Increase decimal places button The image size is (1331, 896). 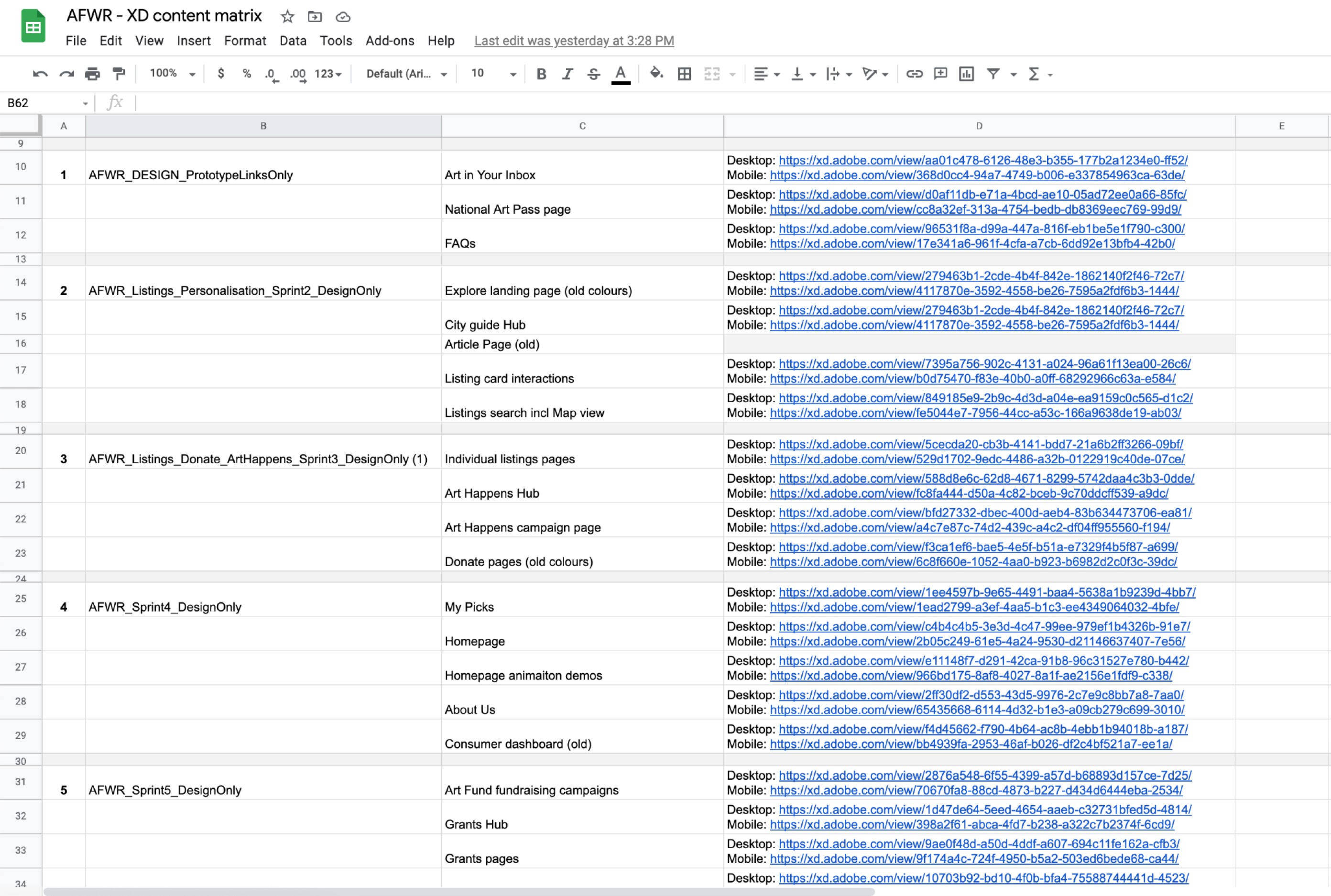298,74
